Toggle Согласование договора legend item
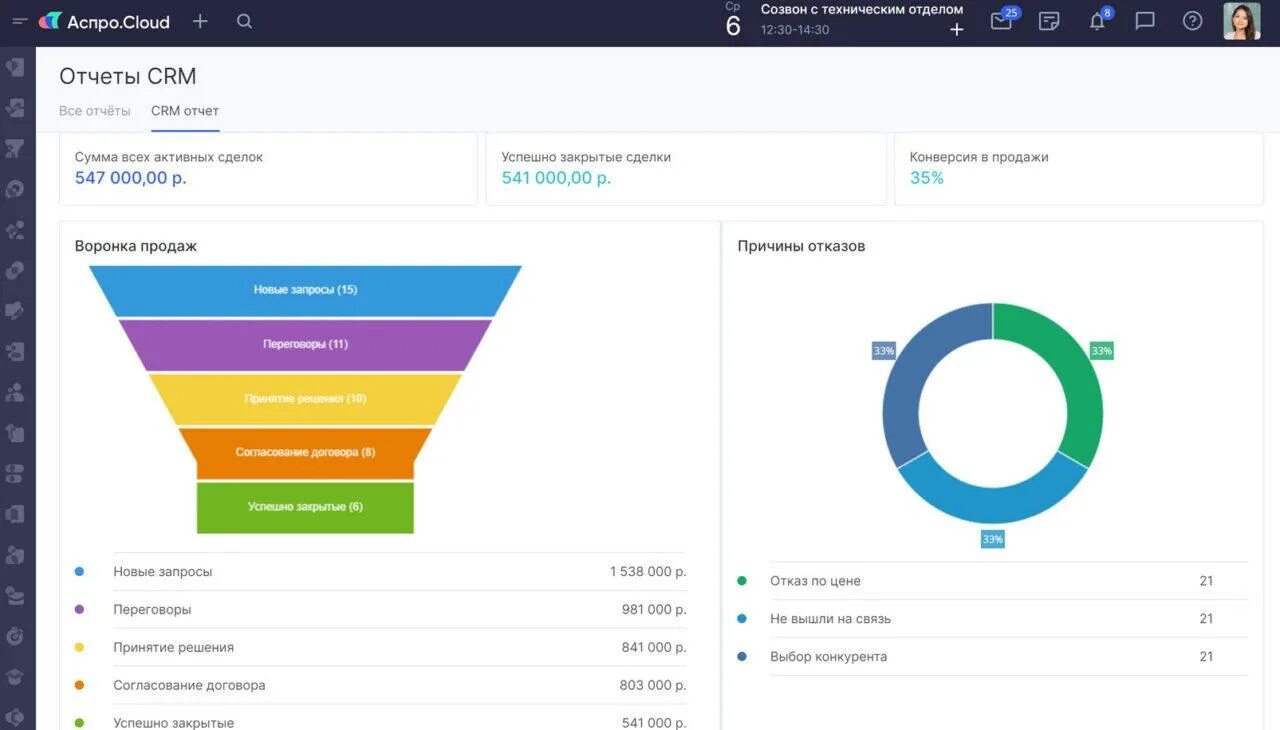This screenshot has width=1280, height=730. click(189, 686)
